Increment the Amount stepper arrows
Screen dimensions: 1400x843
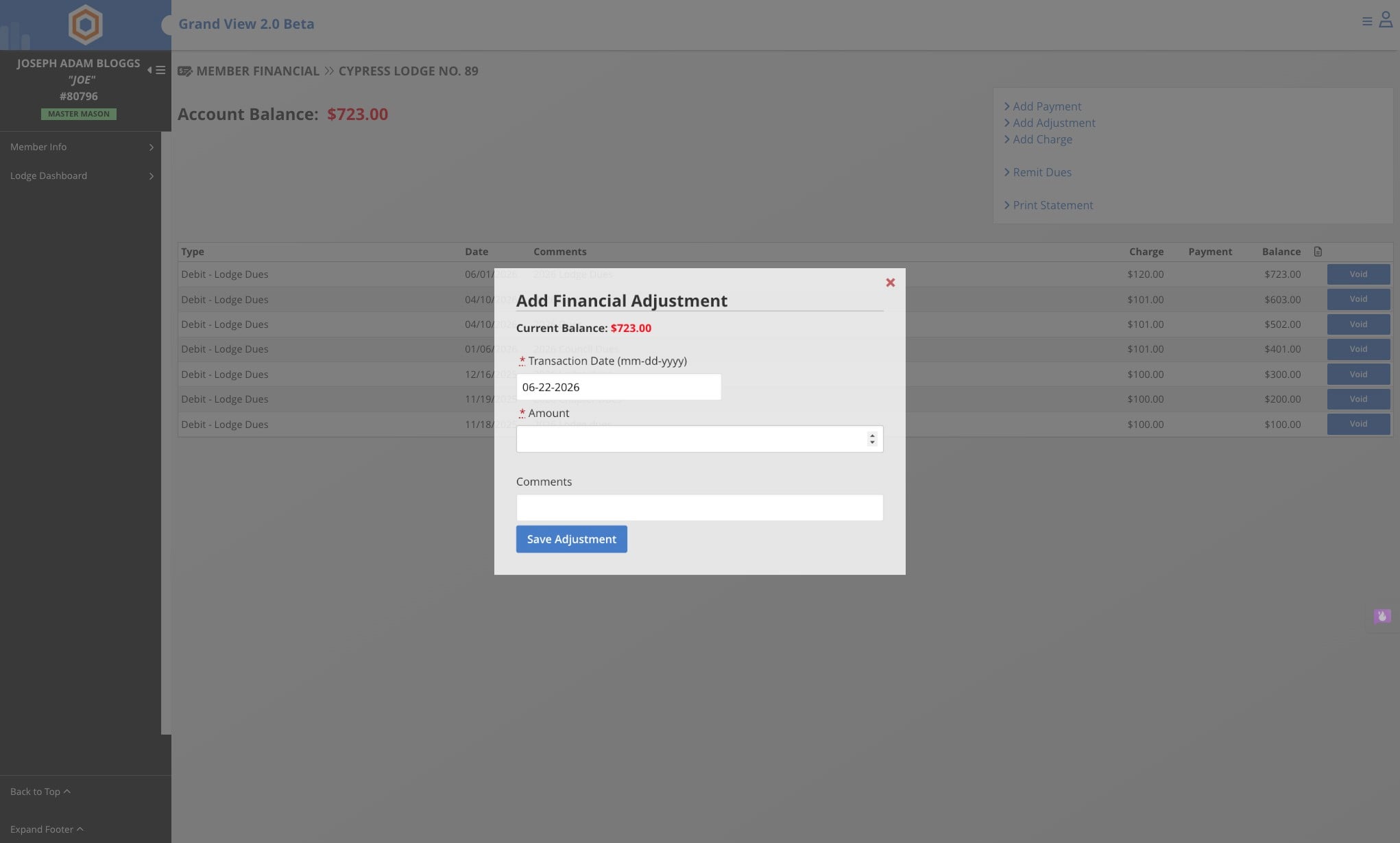[x=872, y=435]
